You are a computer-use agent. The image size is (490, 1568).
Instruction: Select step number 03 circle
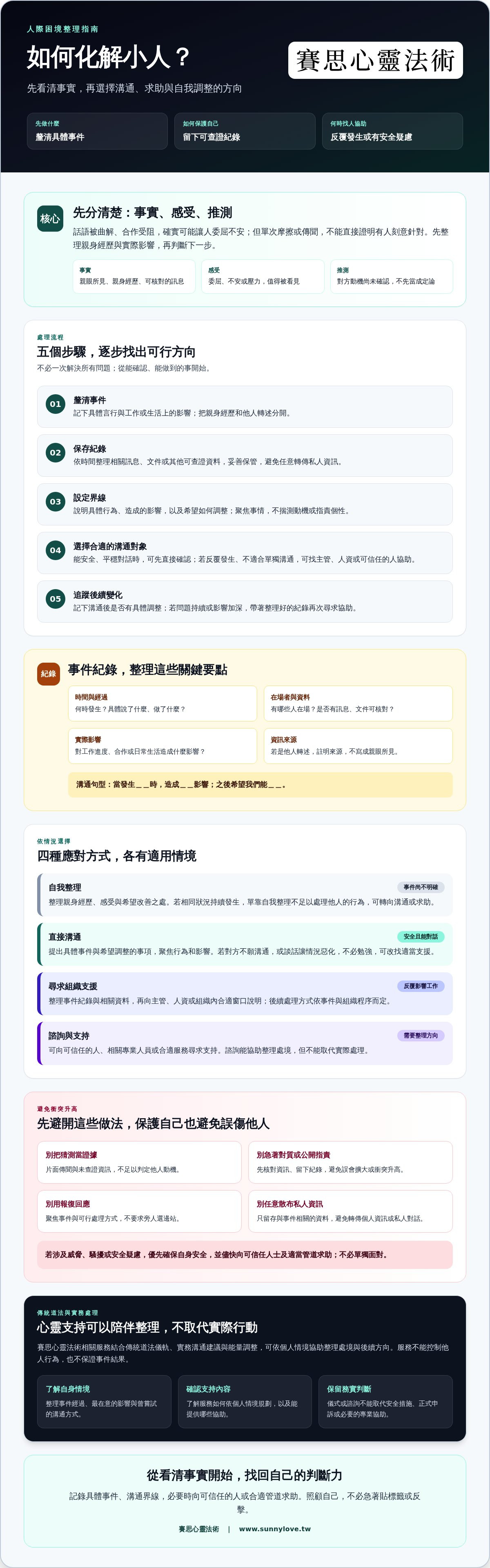point(56,502)
